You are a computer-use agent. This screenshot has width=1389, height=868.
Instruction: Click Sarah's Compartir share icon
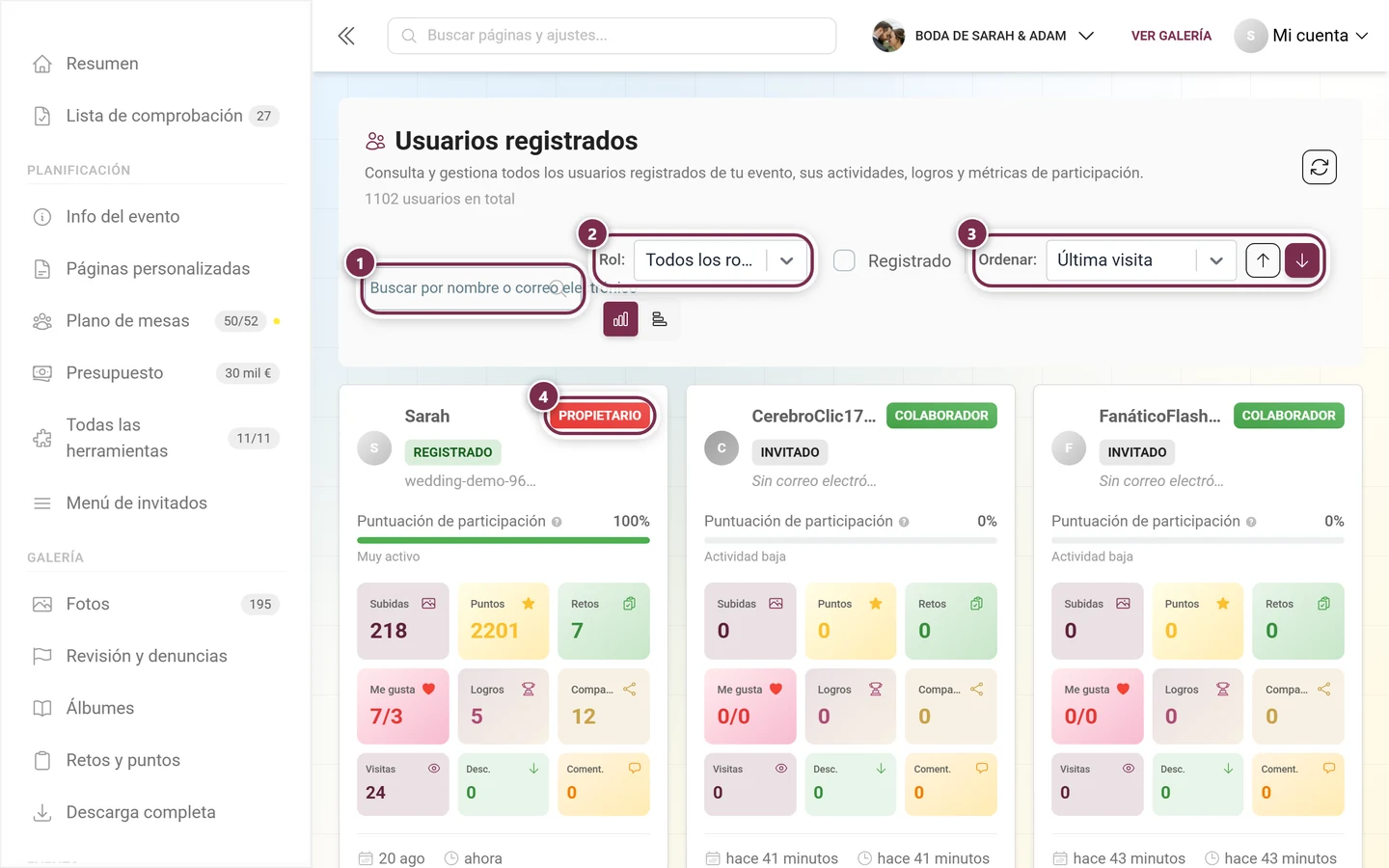pyautogui.click(x=629, y=689)
